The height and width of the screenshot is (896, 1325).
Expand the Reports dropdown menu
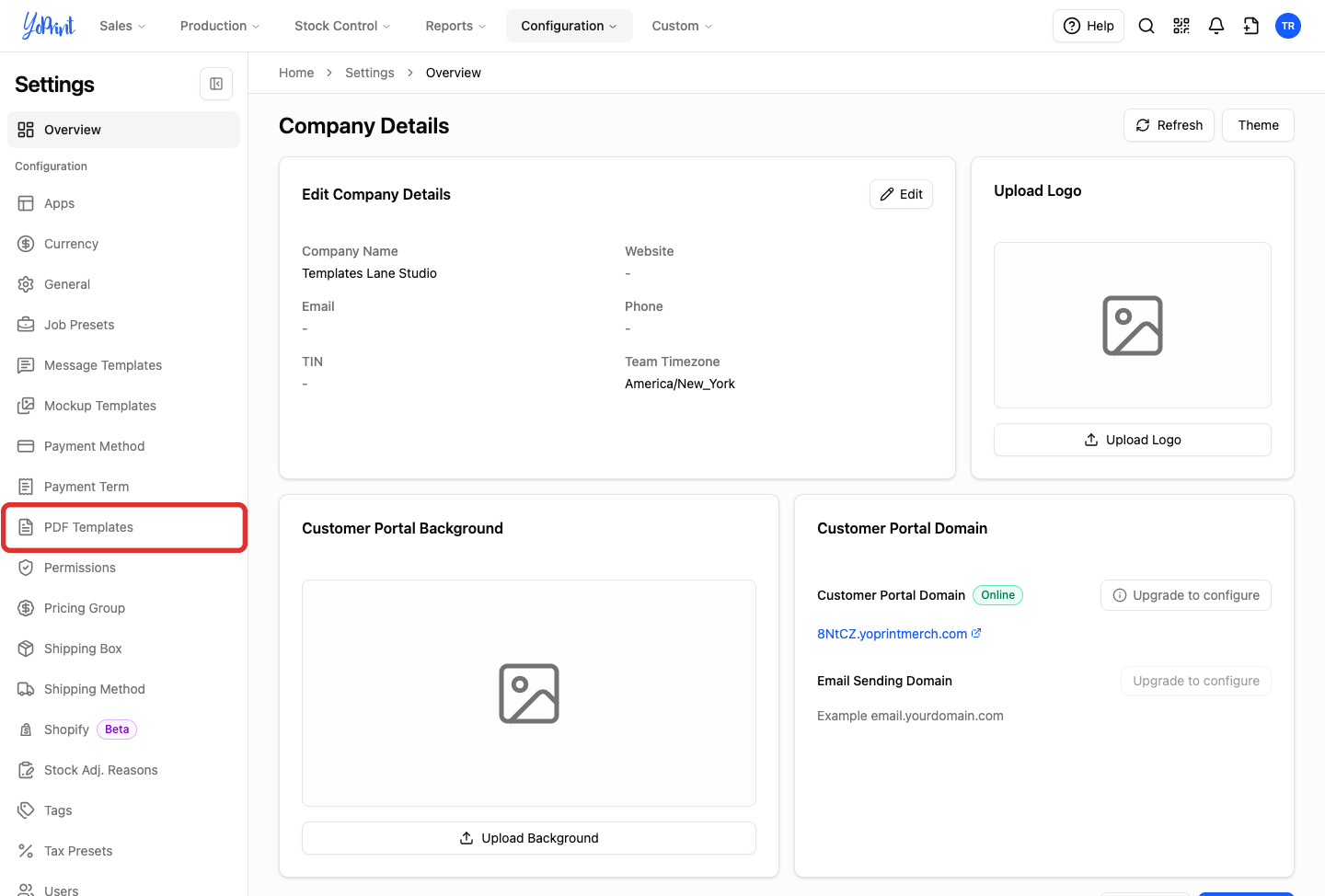455,26
